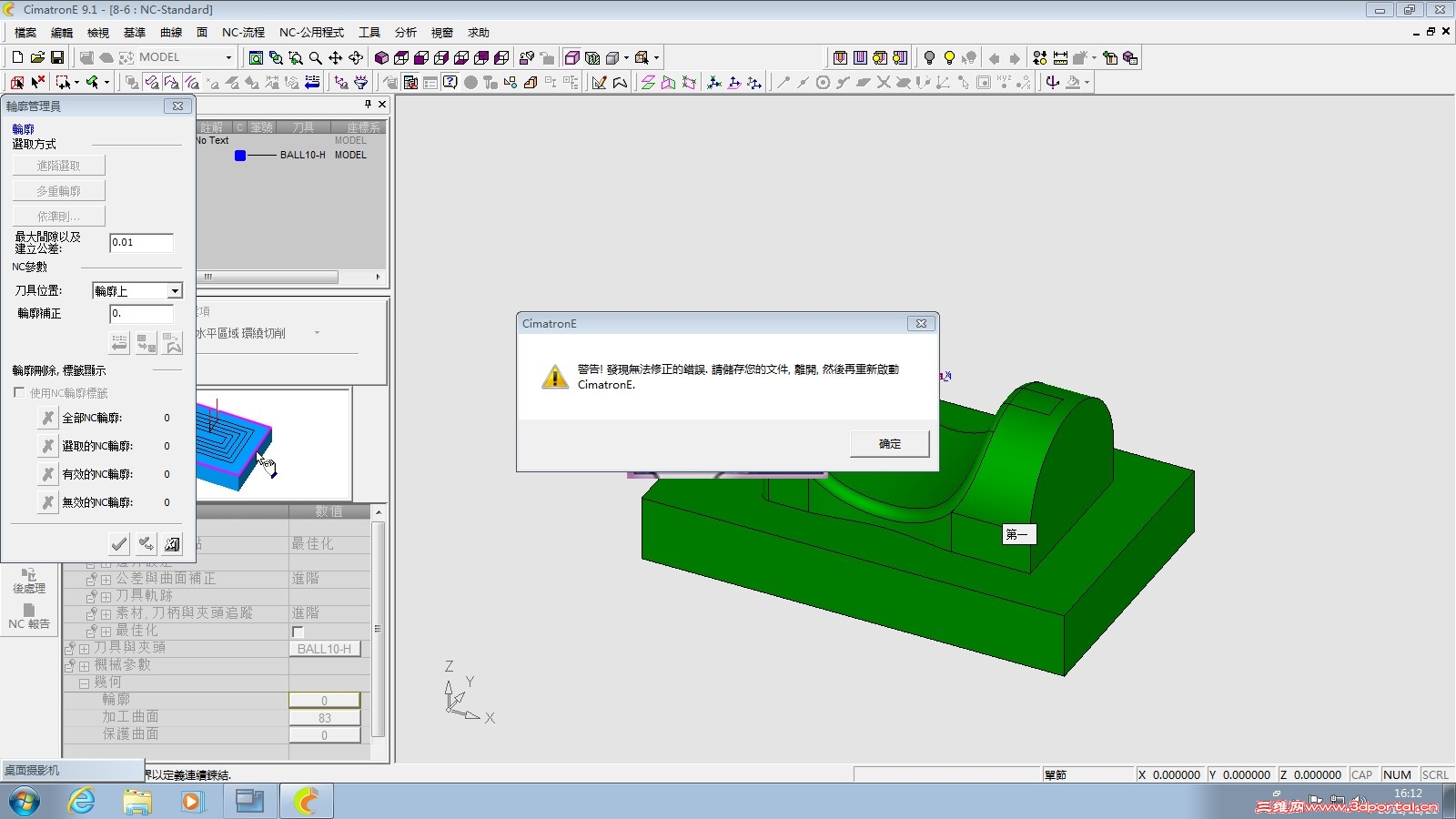Viewport: 1456px width, 819px height.
Task: Click the grey light bulb icon
Action: 929,57
